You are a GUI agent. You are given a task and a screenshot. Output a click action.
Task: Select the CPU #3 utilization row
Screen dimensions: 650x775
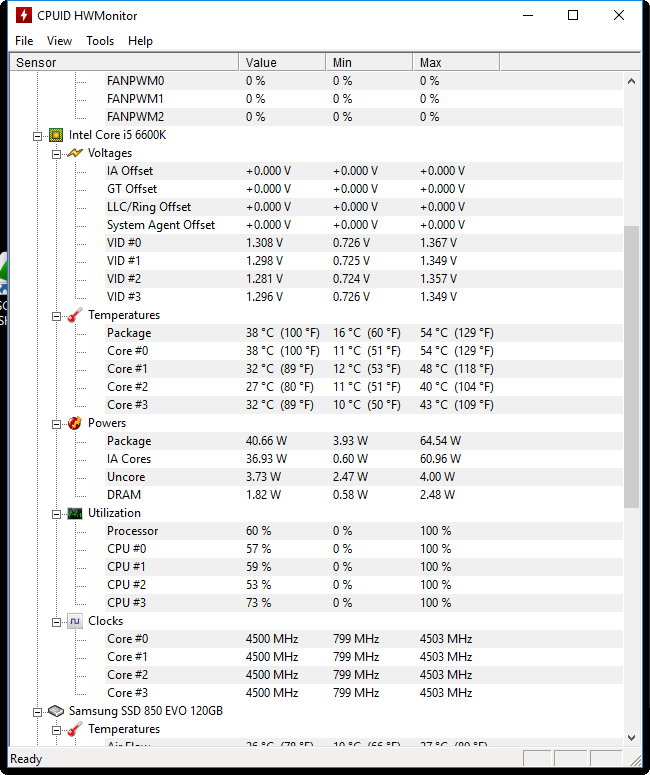(x=364, y=603)
